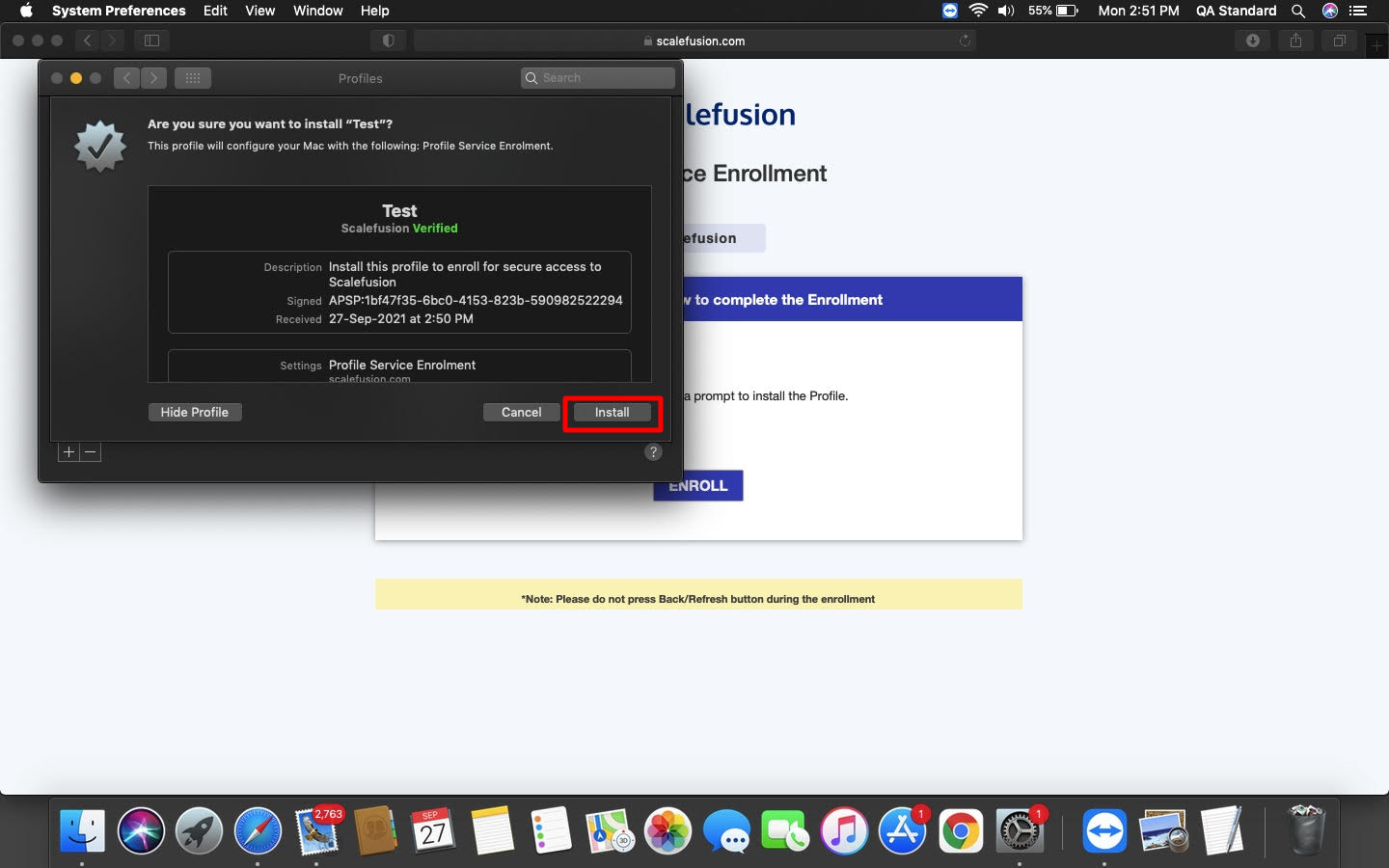This screenshot has height=868, width=1389.
Task: Click the signed APSP certificate identifier
Action: (x=476, y=300)
